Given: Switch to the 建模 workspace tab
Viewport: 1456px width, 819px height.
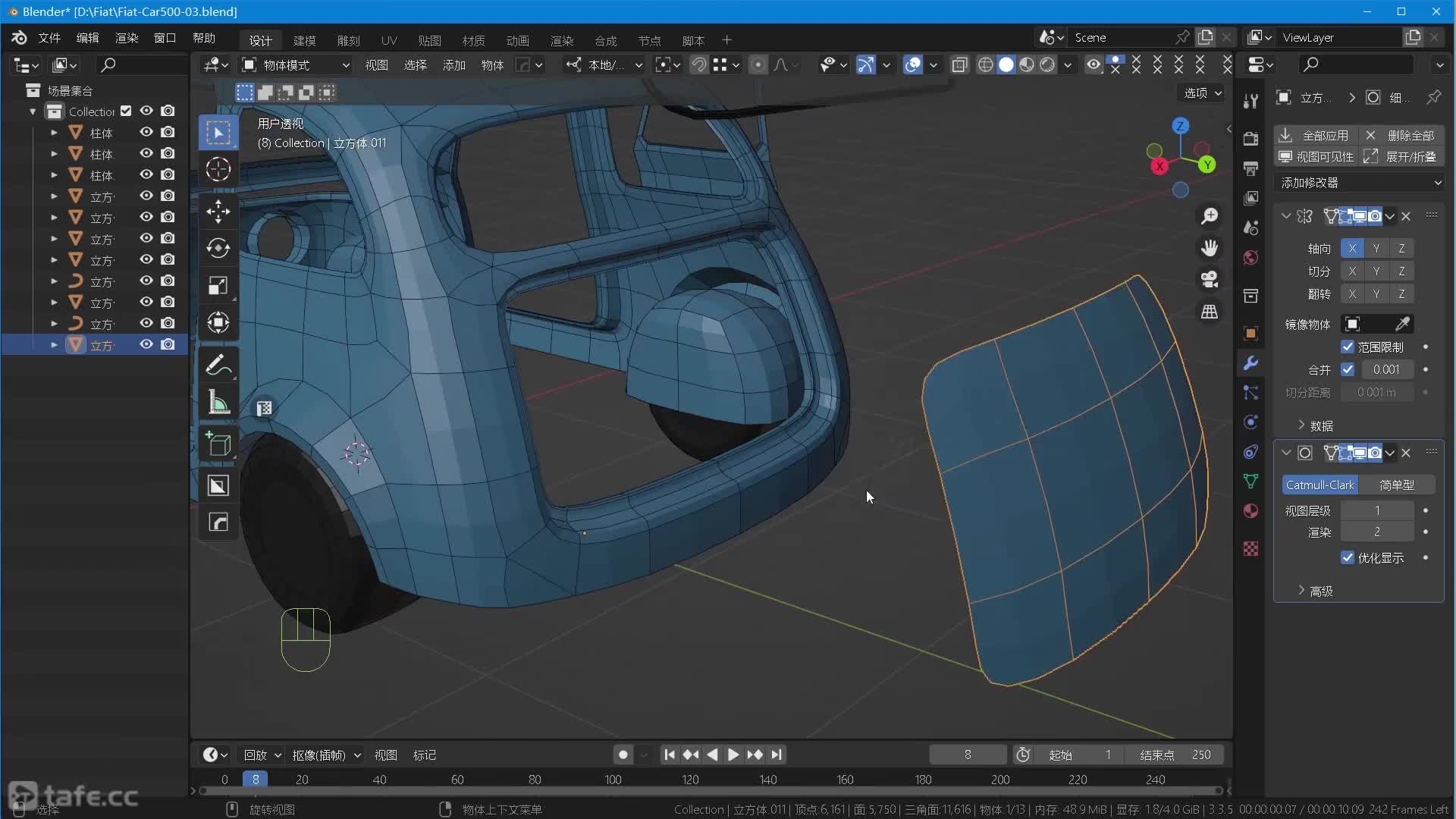Looking at the screenshot, I should coord(305,40).
